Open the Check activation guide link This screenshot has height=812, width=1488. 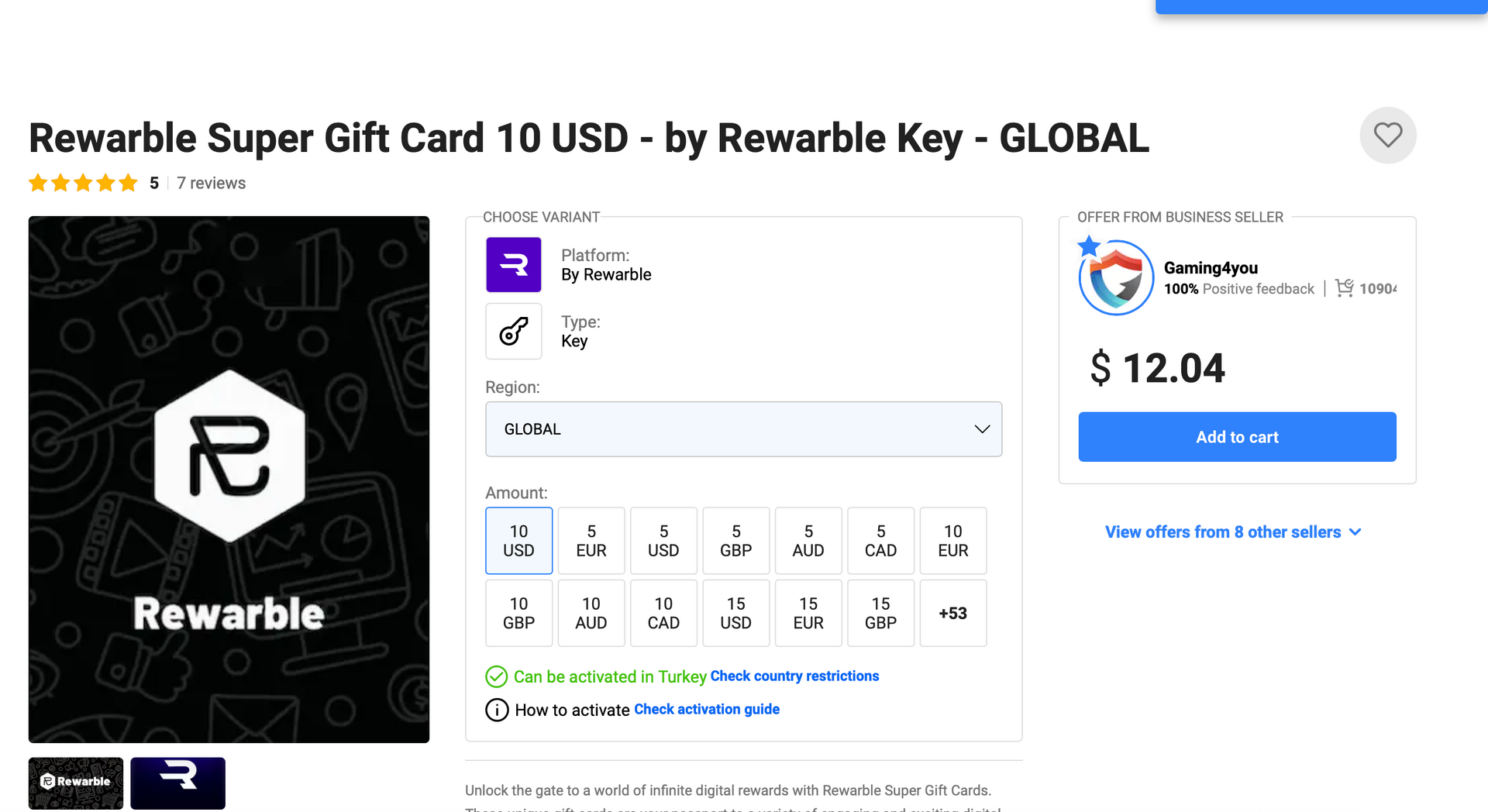point(707,709)
